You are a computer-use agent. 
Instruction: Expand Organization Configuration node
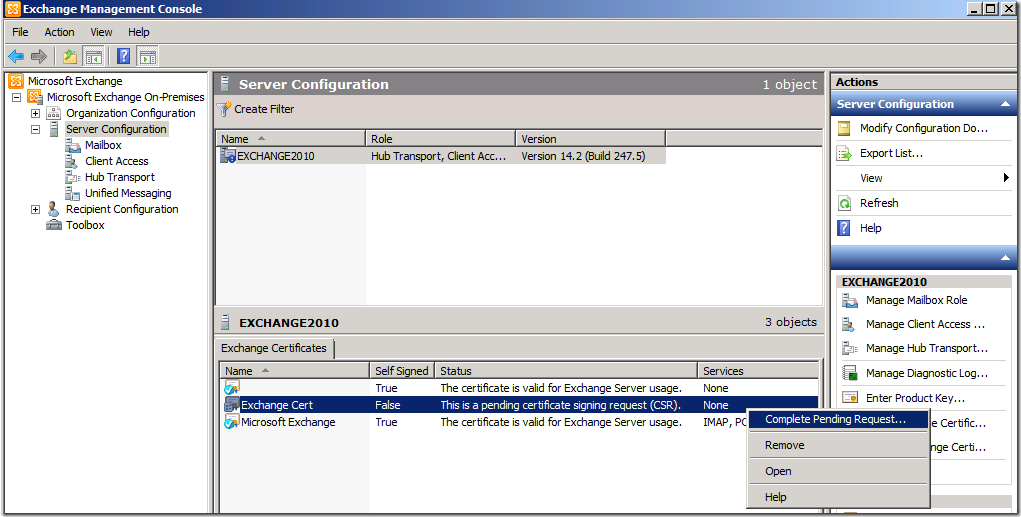point(36,113)
